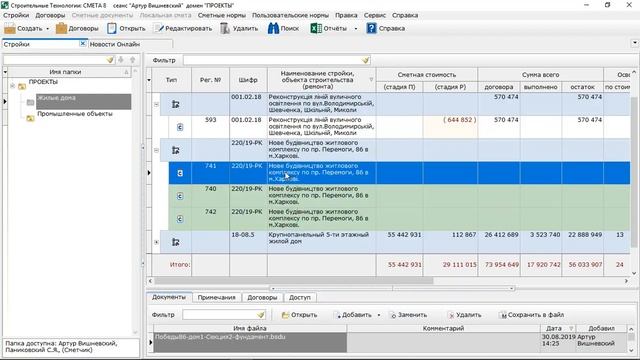Click Добавить in the documents panel
640x360 pixels.
pos(353,315)
